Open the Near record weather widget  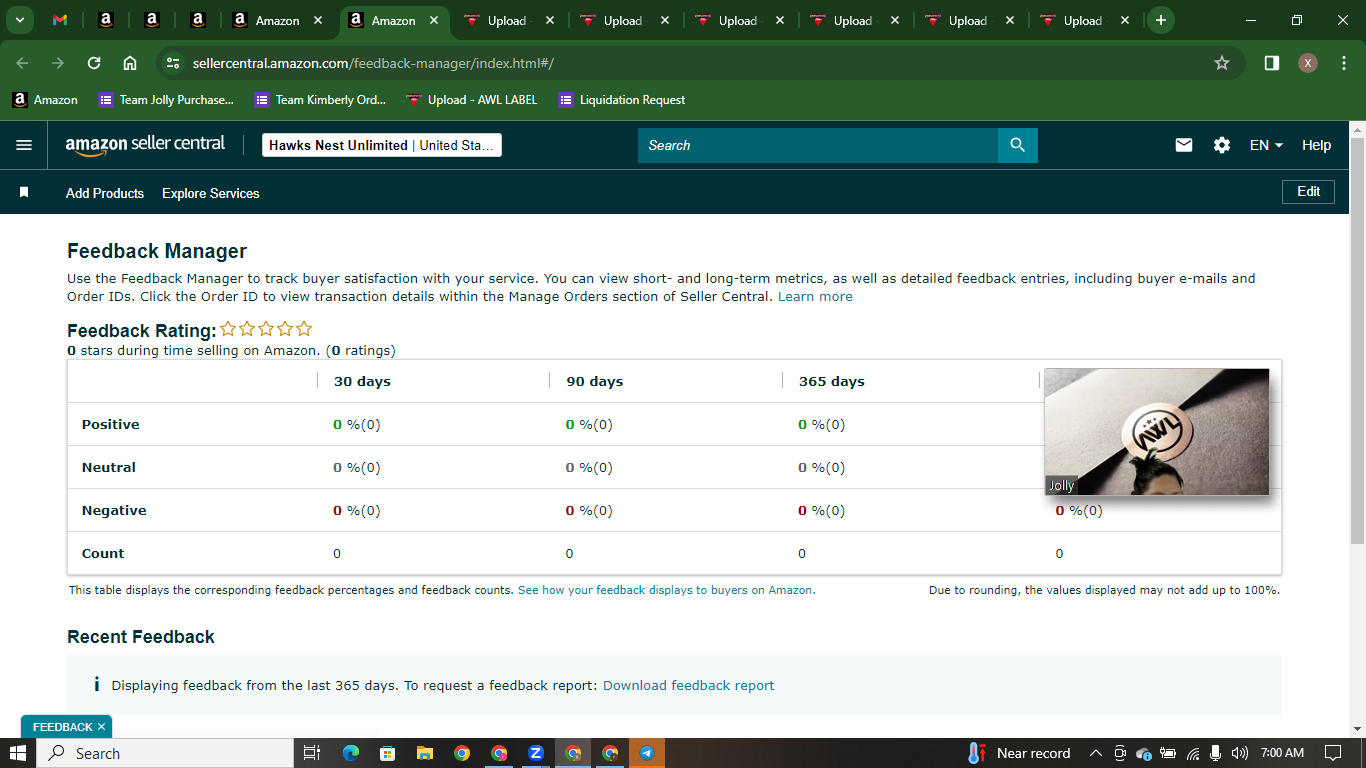[1019, 753]
